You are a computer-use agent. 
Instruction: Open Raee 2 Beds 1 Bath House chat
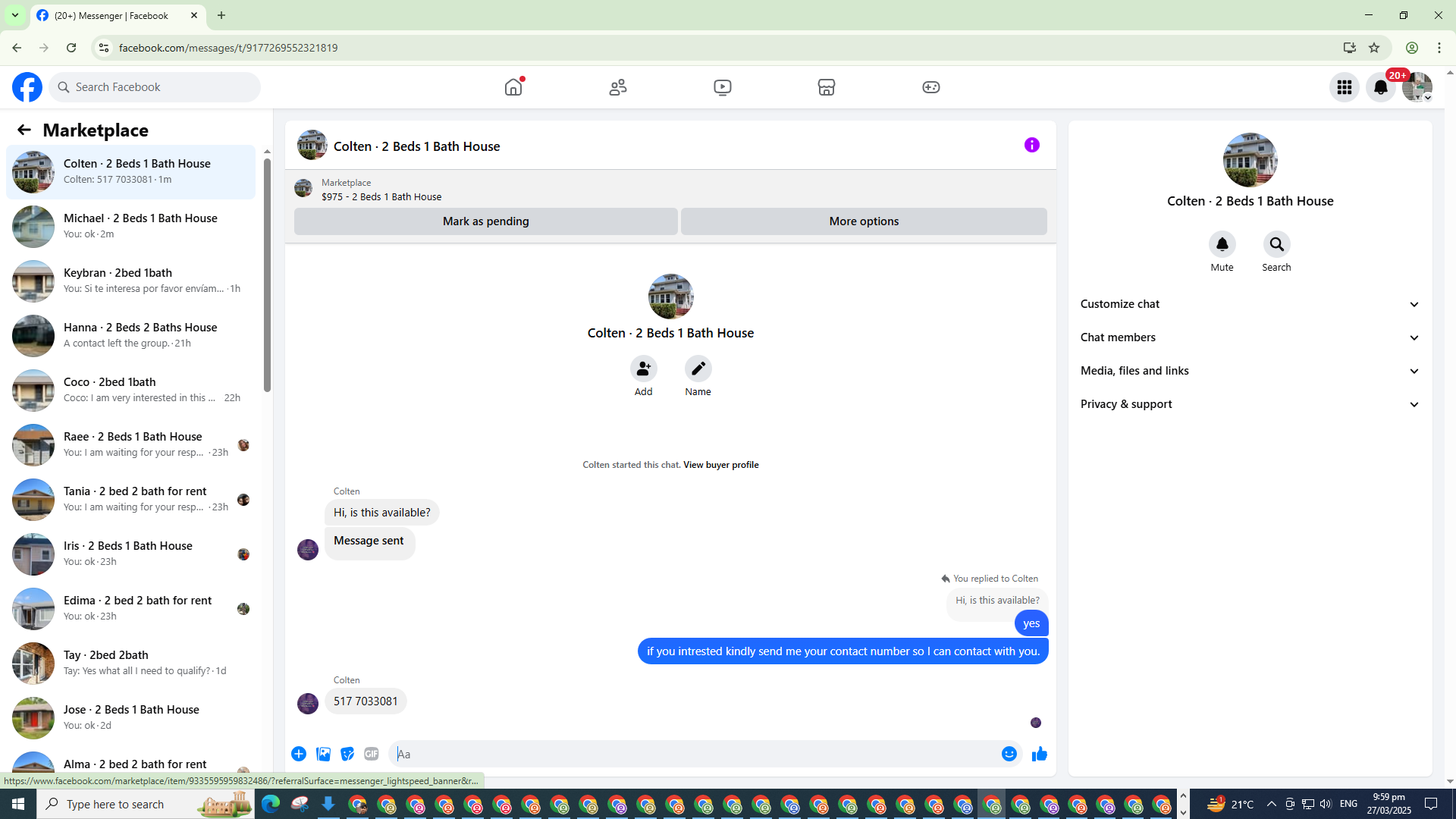tap(131, 444)
